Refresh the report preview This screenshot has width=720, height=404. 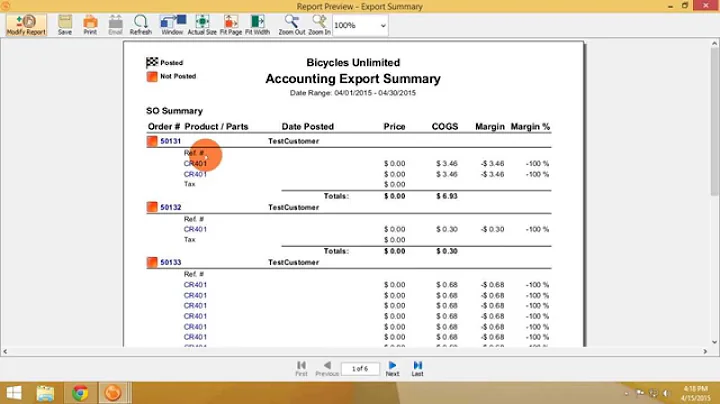(141, 25)
